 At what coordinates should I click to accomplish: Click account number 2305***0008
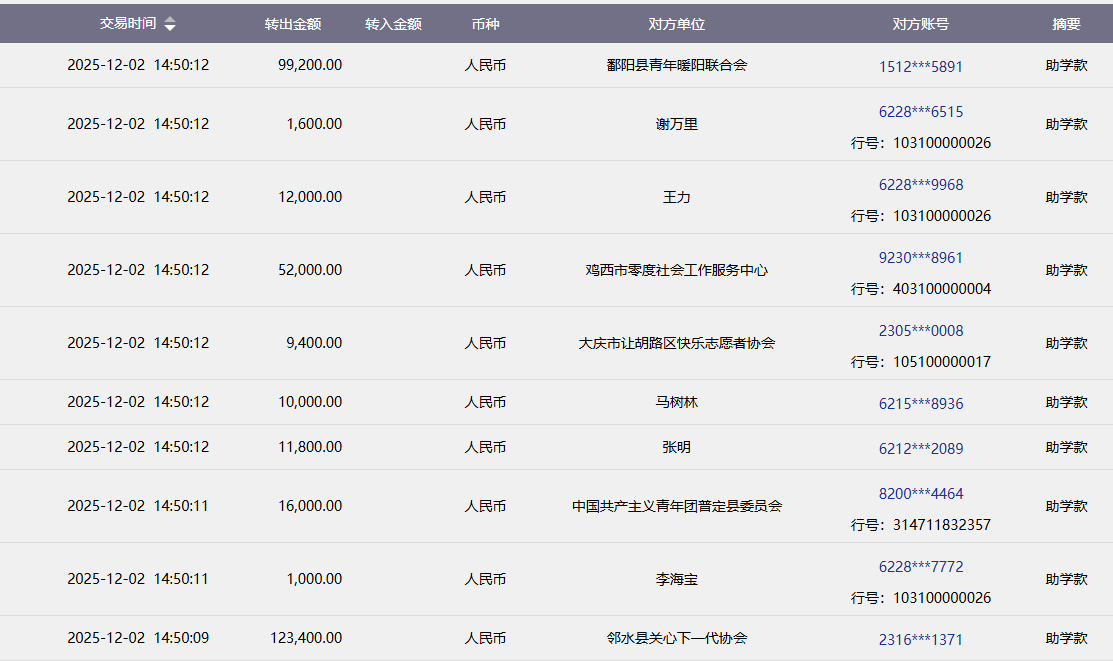pyautogui.click(x=921, y=331)
